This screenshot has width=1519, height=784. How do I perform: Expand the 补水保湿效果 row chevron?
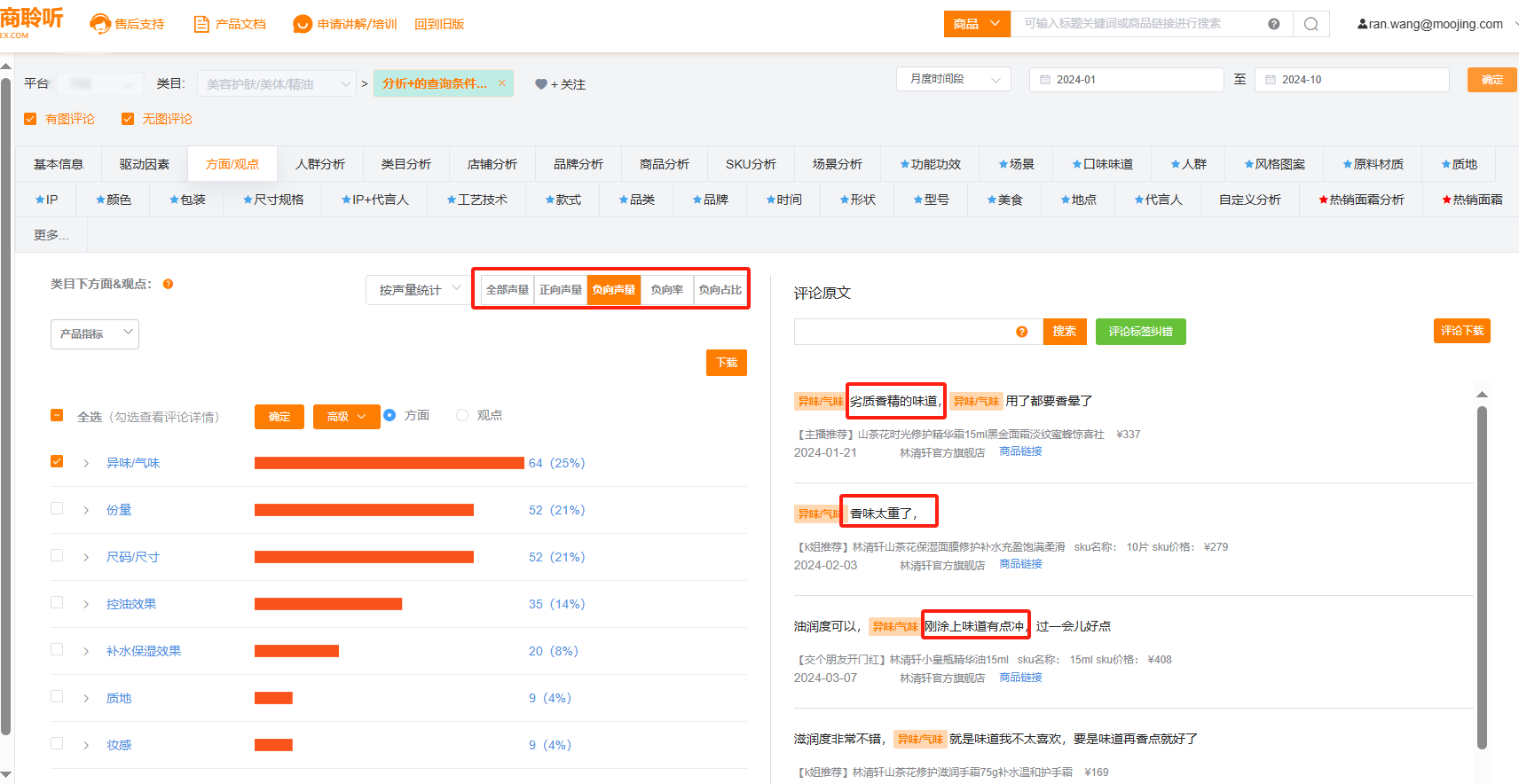tap(86, 651)
